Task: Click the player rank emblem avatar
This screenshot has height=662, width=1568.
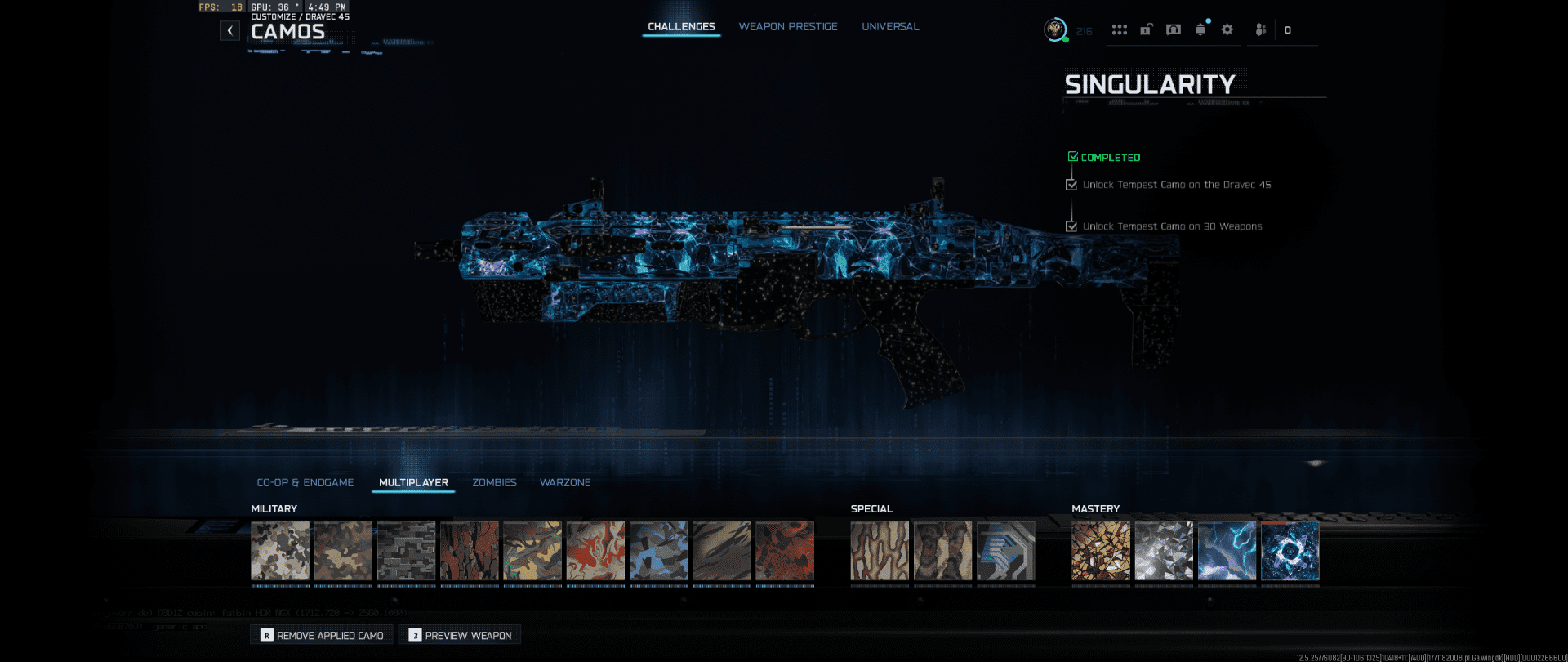Action: (1055, 30)
